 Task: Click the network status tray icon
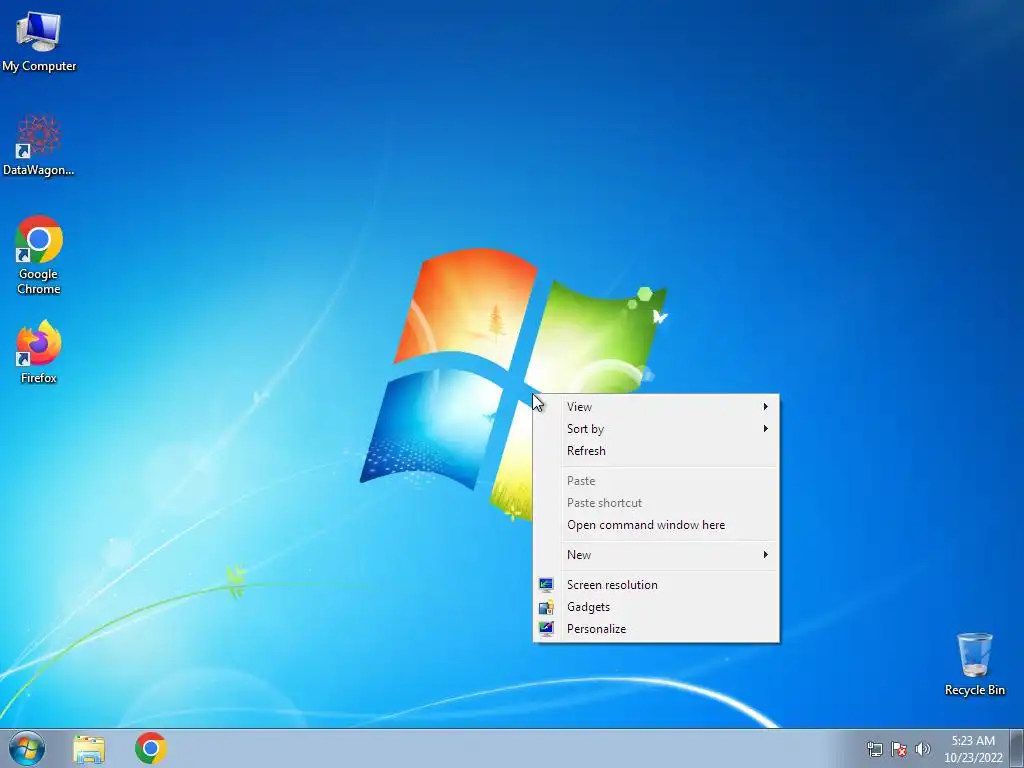coord(874,749)
